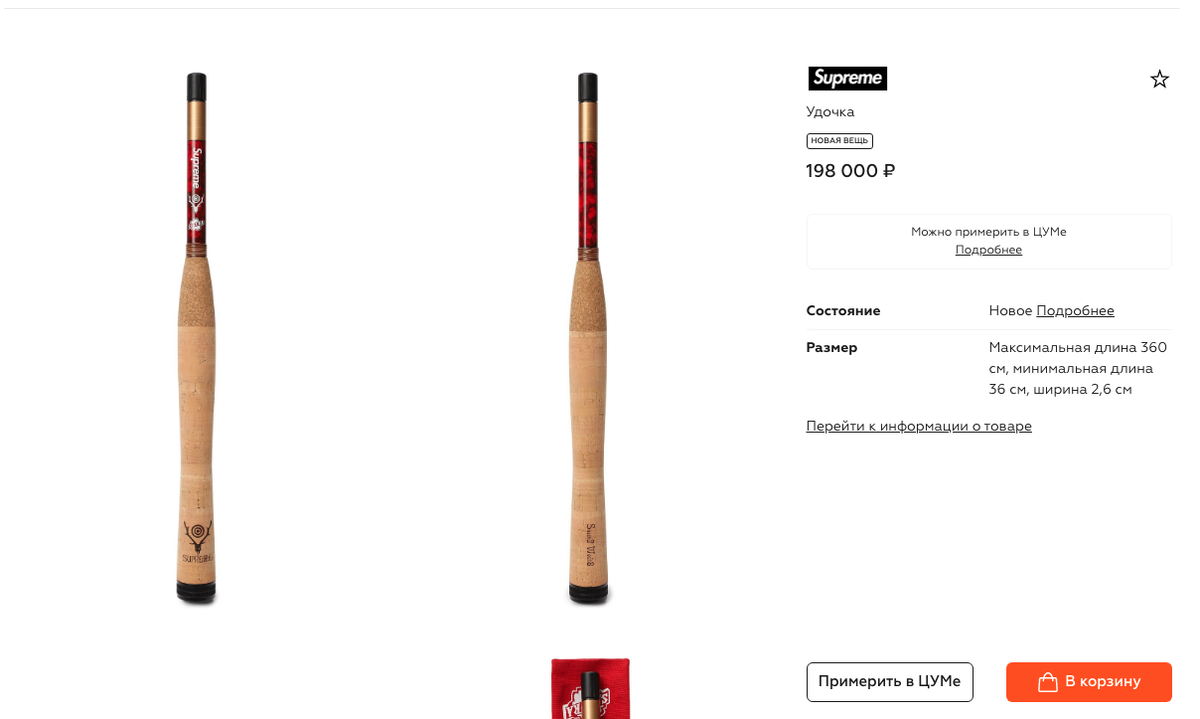Click the Размер label
This screenshot has height=719, width=1200.
(x=831, y=348)
